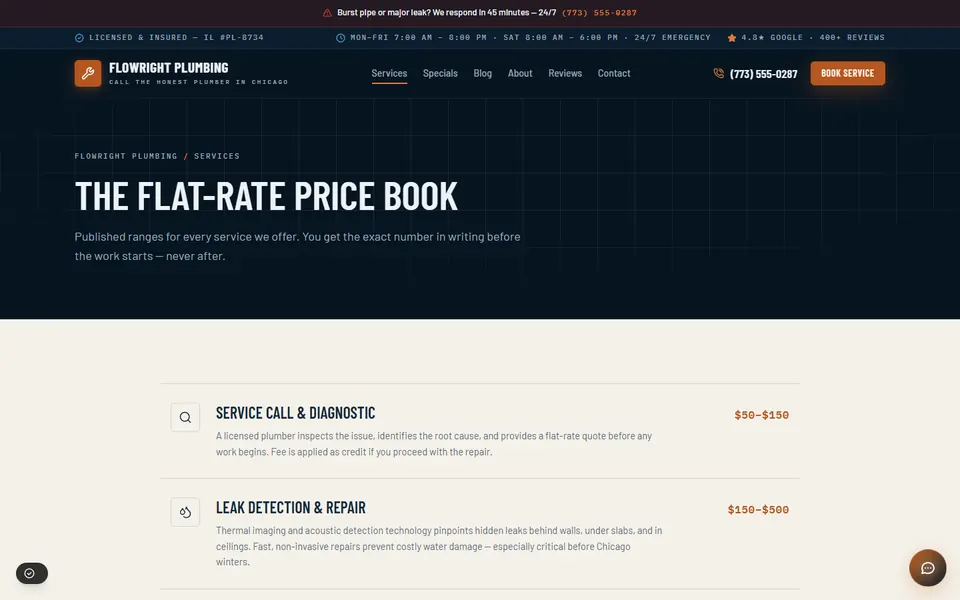Click the Flowright Plumbing wrench logo icon
Image resolution: width=960 pixels, height=600 pixels.
pyautogui.click(x=88, y=73)
